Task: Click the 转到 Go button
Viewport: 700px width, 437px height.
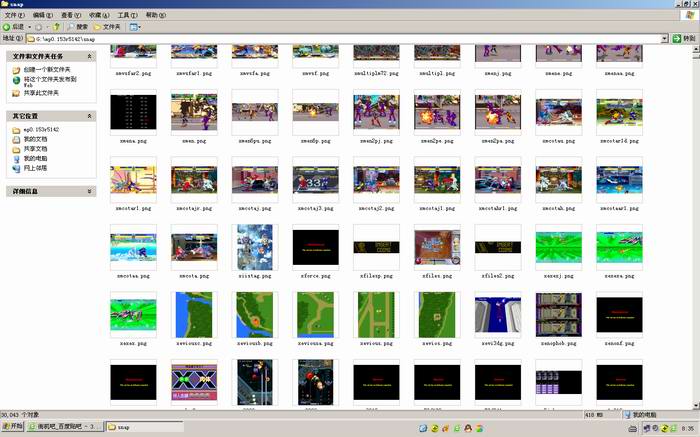Action: pos(684,38)
